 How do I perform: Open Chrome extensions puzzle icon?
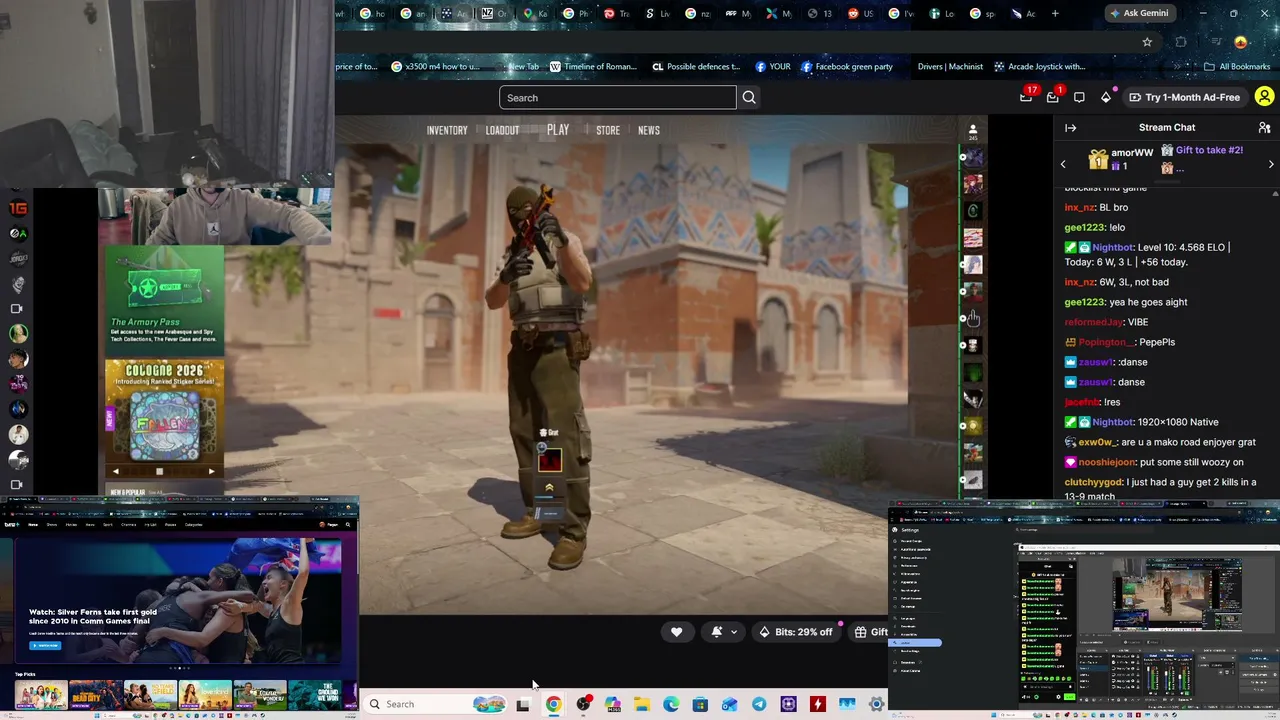point(1181,42)
